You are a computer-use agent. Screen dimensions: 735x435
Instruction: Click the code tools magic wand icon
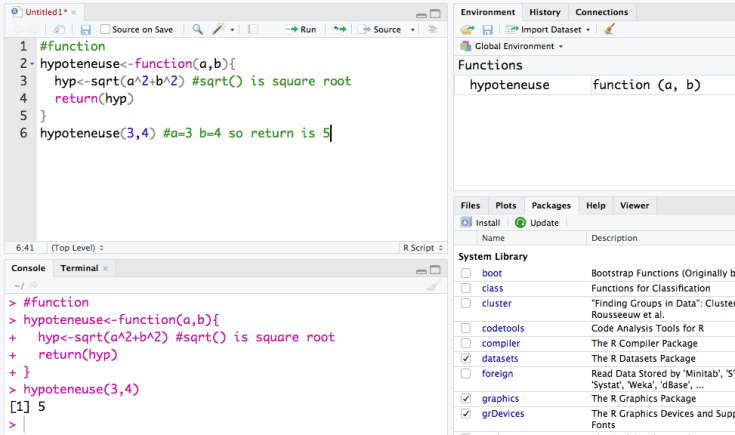pos(219,30)
